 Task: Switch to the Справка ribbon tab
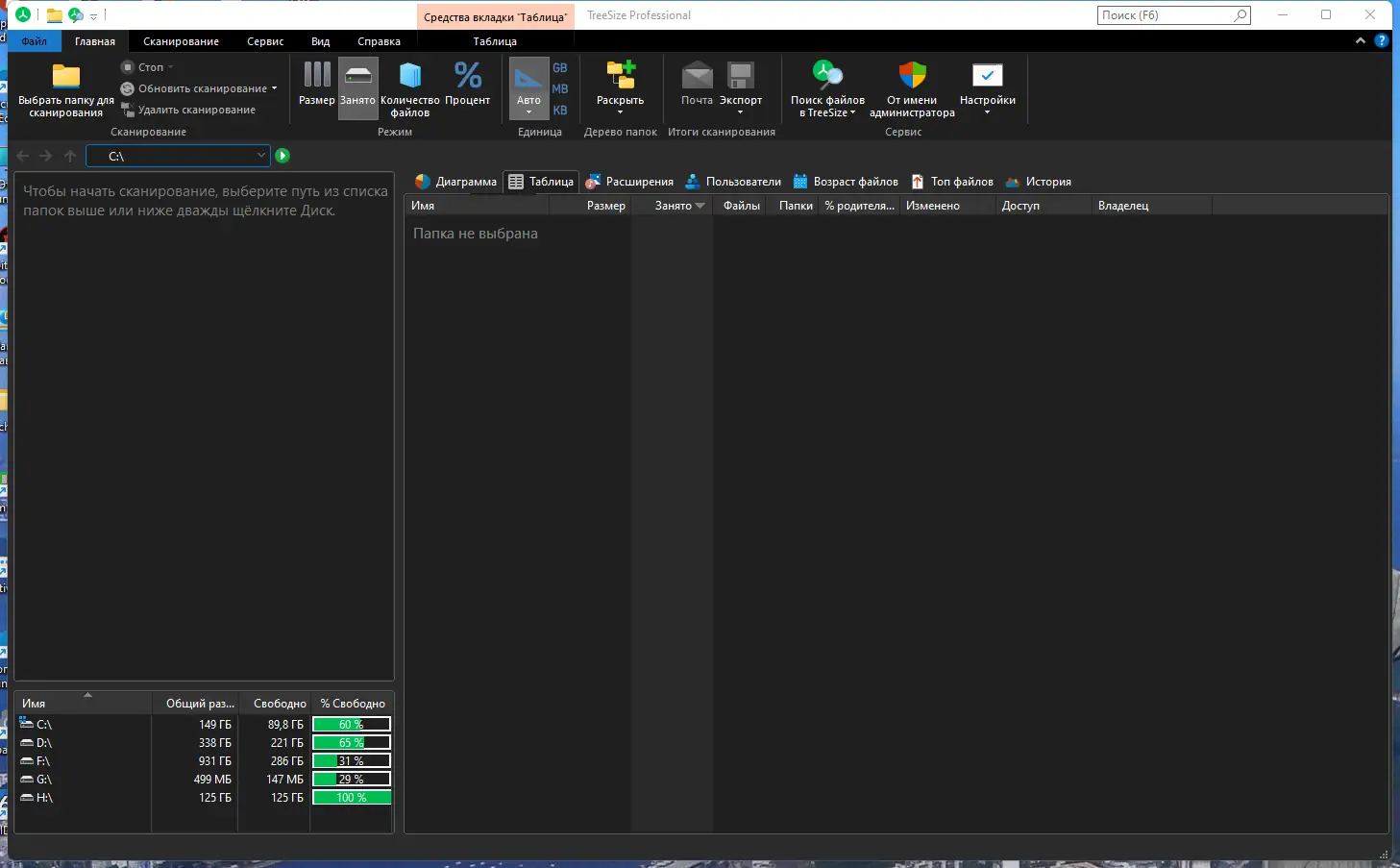point(379,41)
